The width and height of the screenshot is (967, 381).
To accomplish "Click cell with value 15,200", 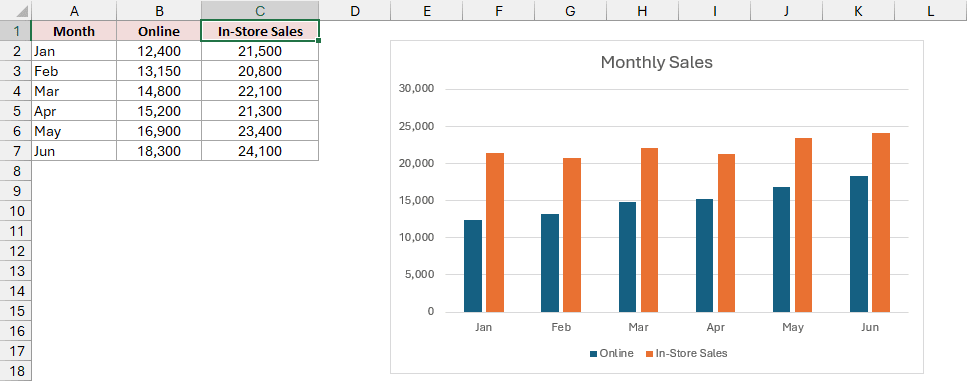I will [x=159, y=111].
